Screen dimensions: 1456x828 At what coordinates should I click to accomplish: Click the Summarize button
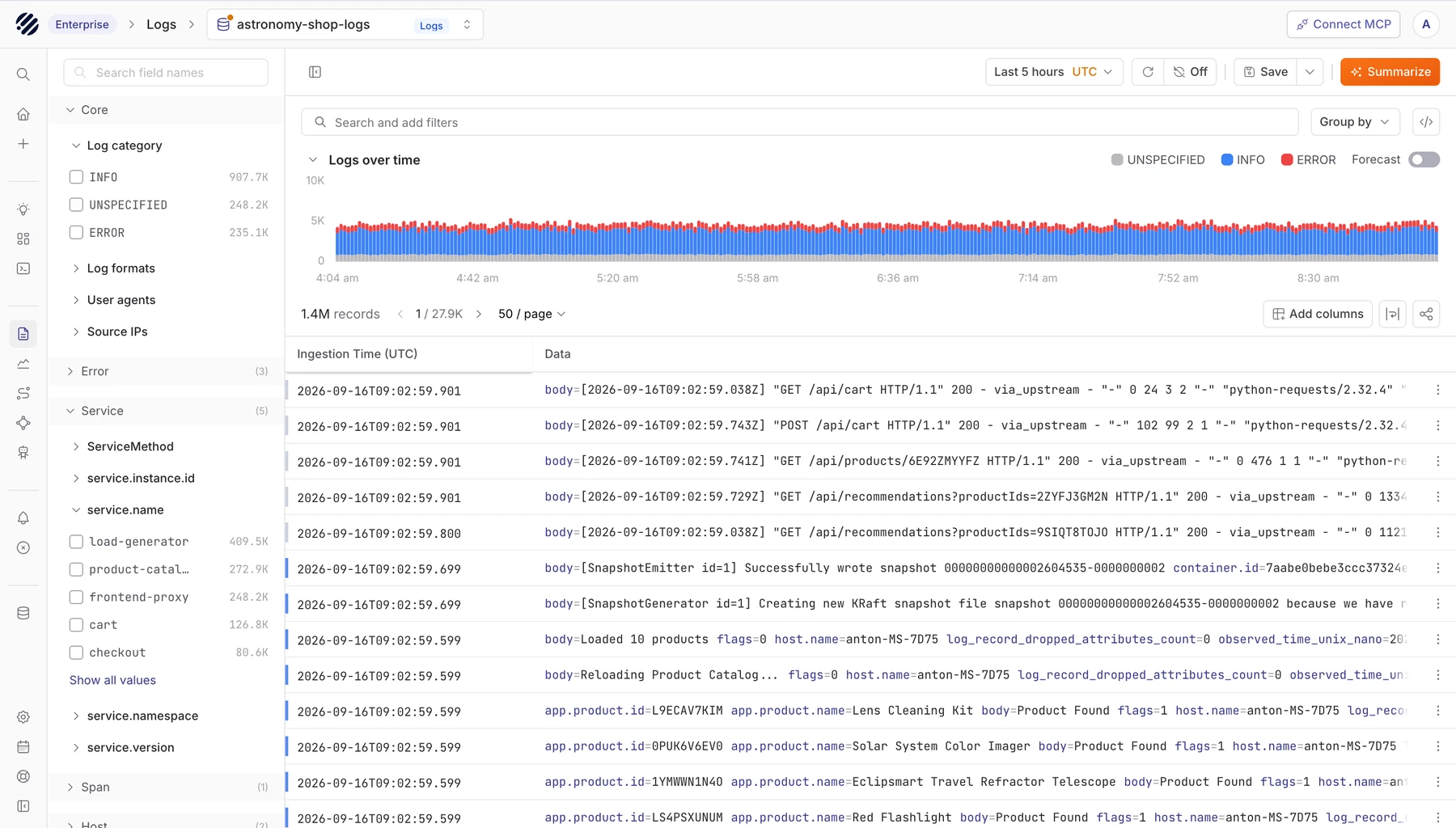pyautogui.click(x=1390, y=72)
